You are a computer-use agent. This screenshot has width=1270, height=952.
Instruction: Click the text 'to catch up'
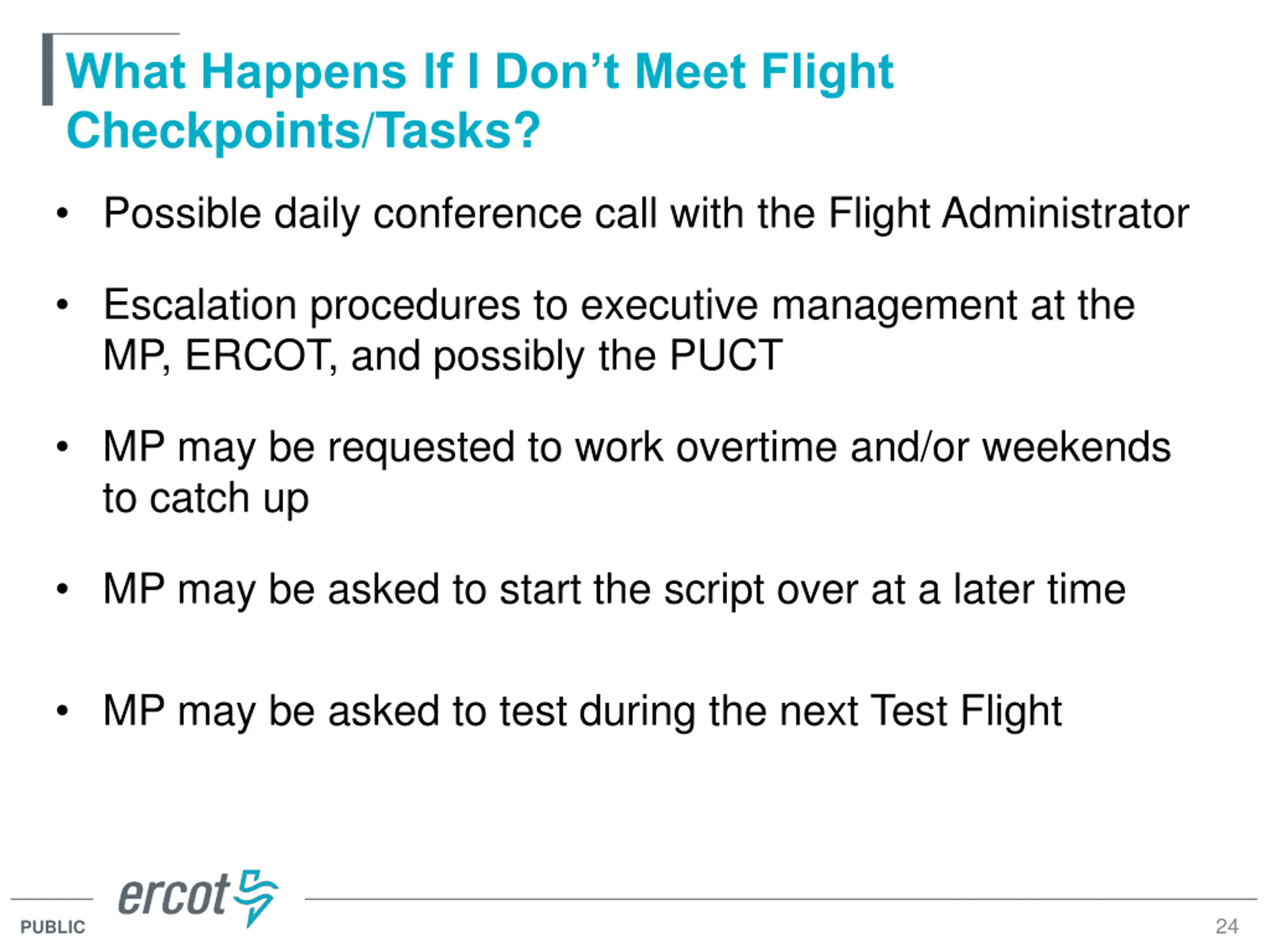pos(206,499)
